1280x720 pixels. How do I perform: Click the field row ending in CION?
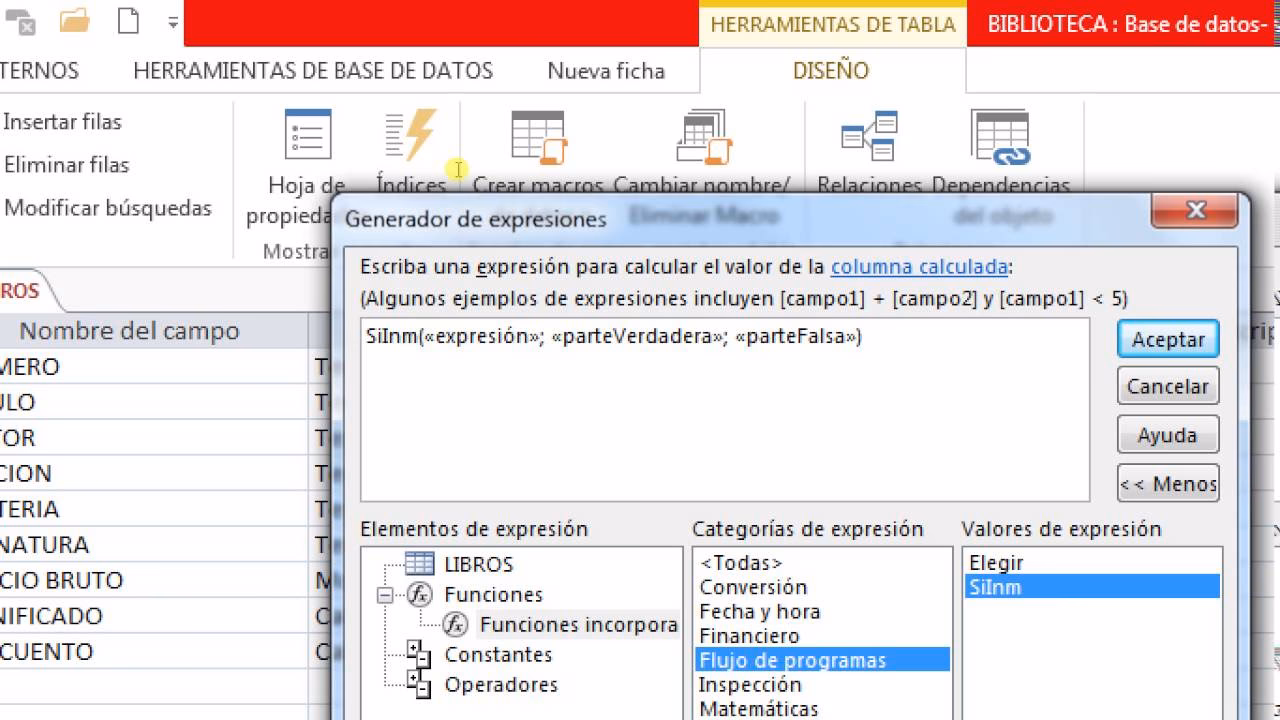tap(154, 473)
